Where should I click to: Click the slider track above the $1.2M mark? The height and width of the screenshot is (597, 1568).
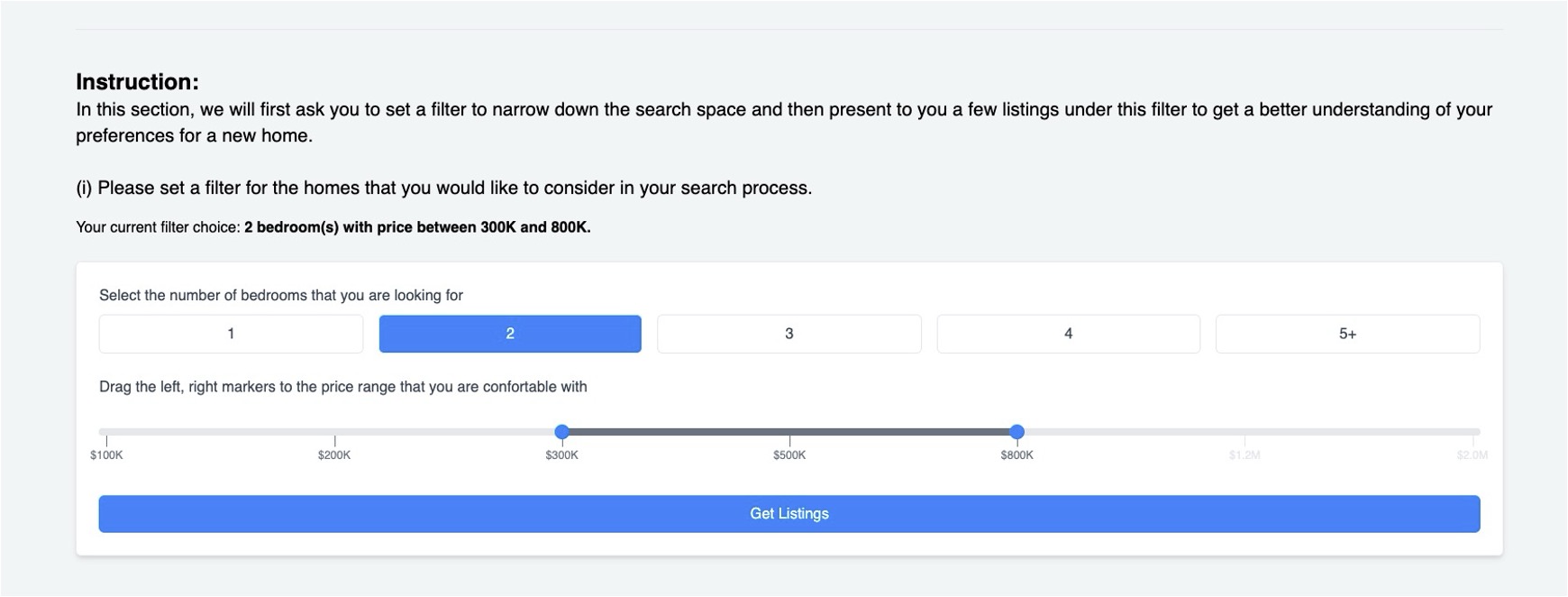(1244, 432)
